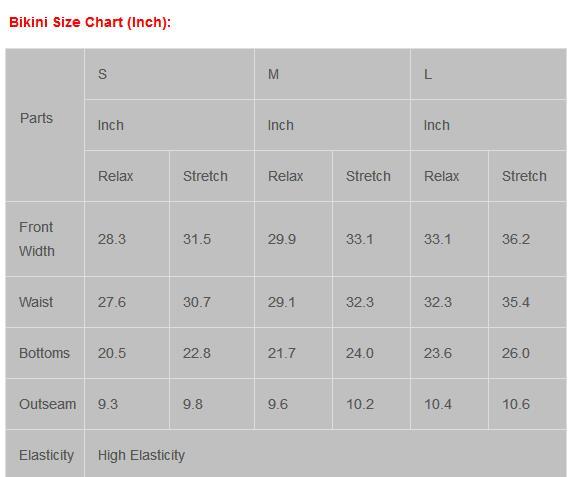Select the Bottoms row label
The height and width of the screenshot is (477, 571).
coord(44,353)
